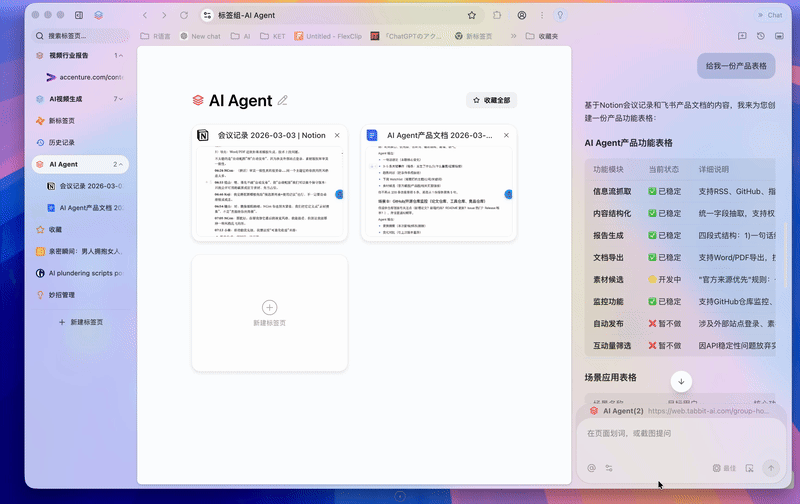Open the 收藏夹 bookmarks folder

click(x=542, y=36)
